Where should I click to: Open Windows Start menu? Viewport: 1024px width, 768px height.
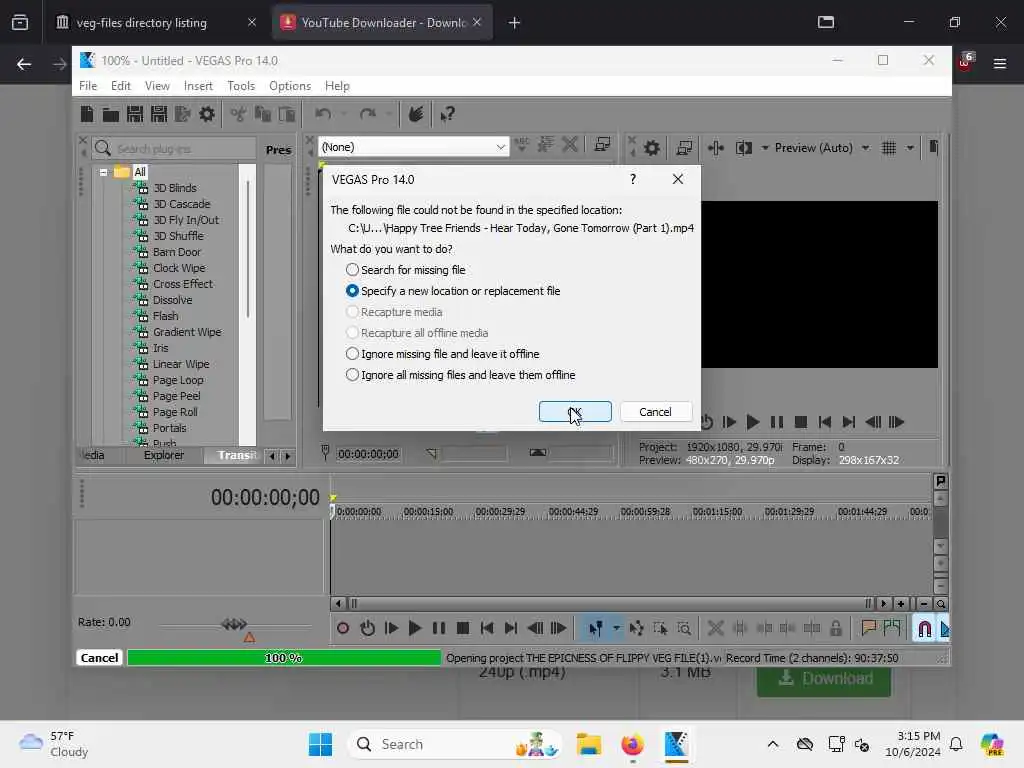point(320,744)
